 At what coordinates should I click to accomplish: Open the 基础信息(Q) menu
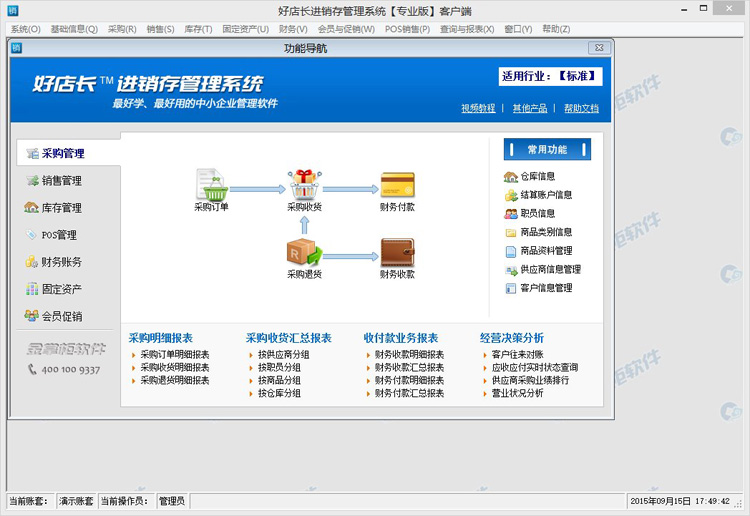74,29
